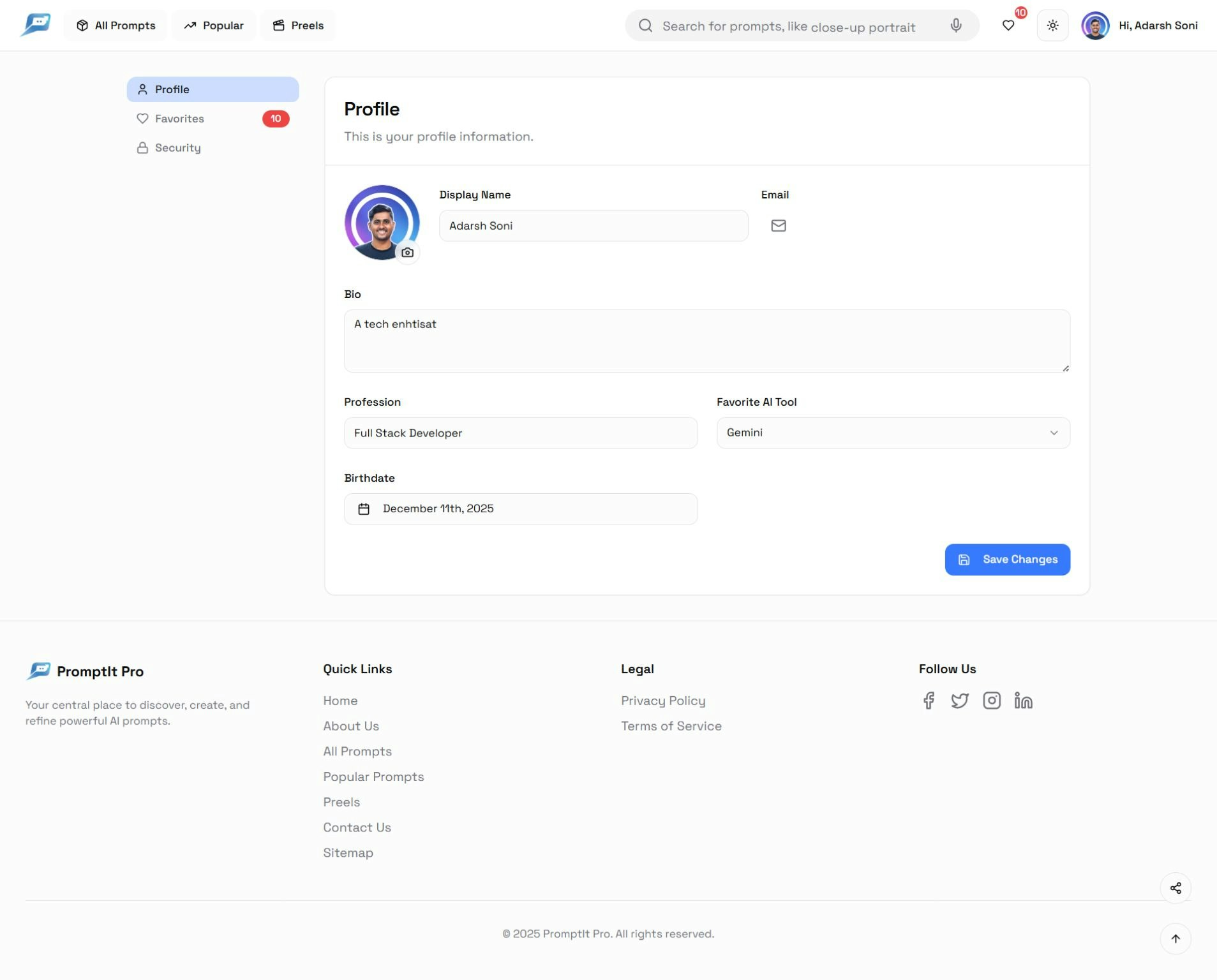The height and width of the screenshot is (980, 1217).
Task: Click the footer PromptIt Pro brand name
Action: [100, 671]
